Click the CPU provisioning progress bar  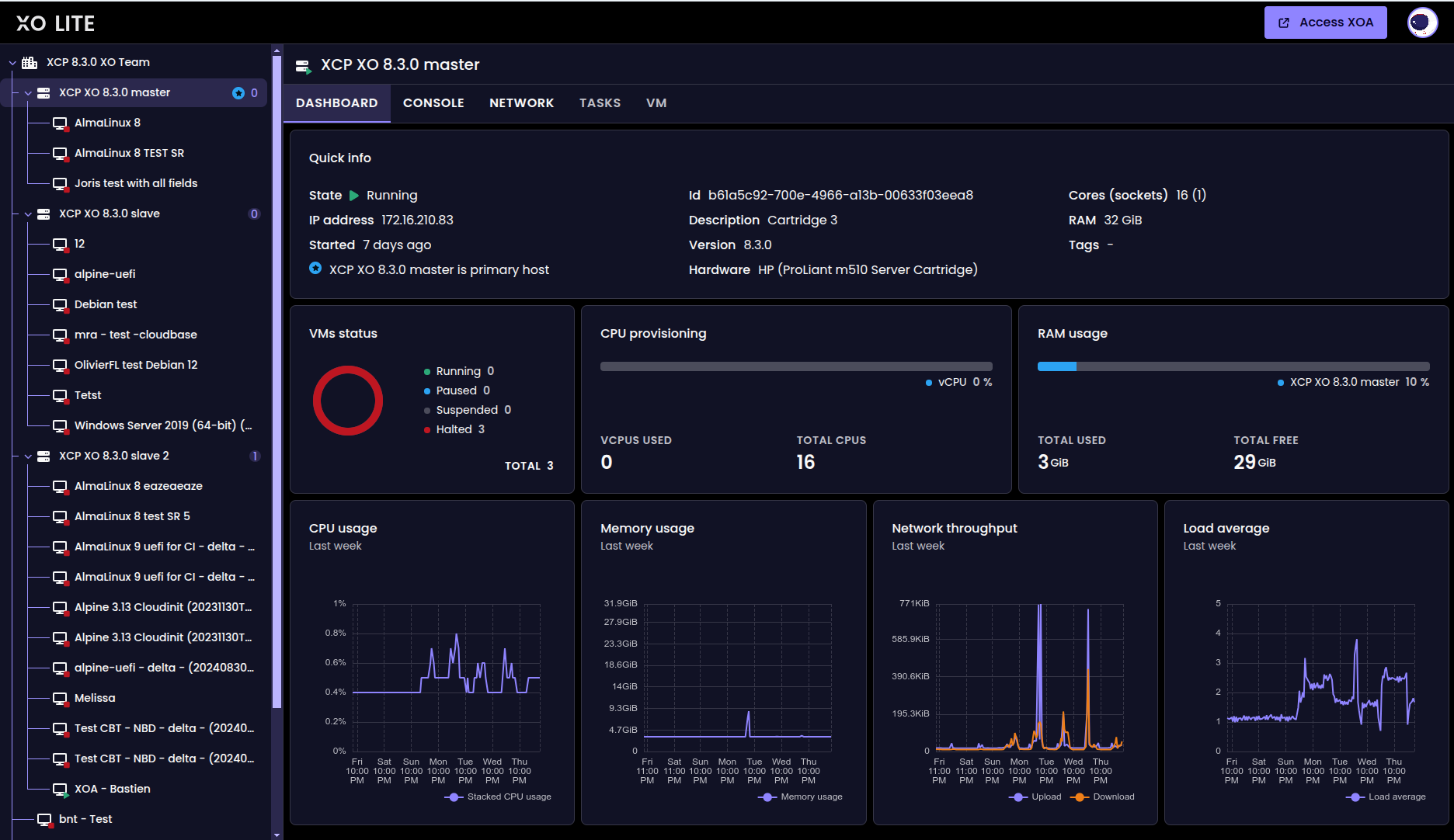796,366
